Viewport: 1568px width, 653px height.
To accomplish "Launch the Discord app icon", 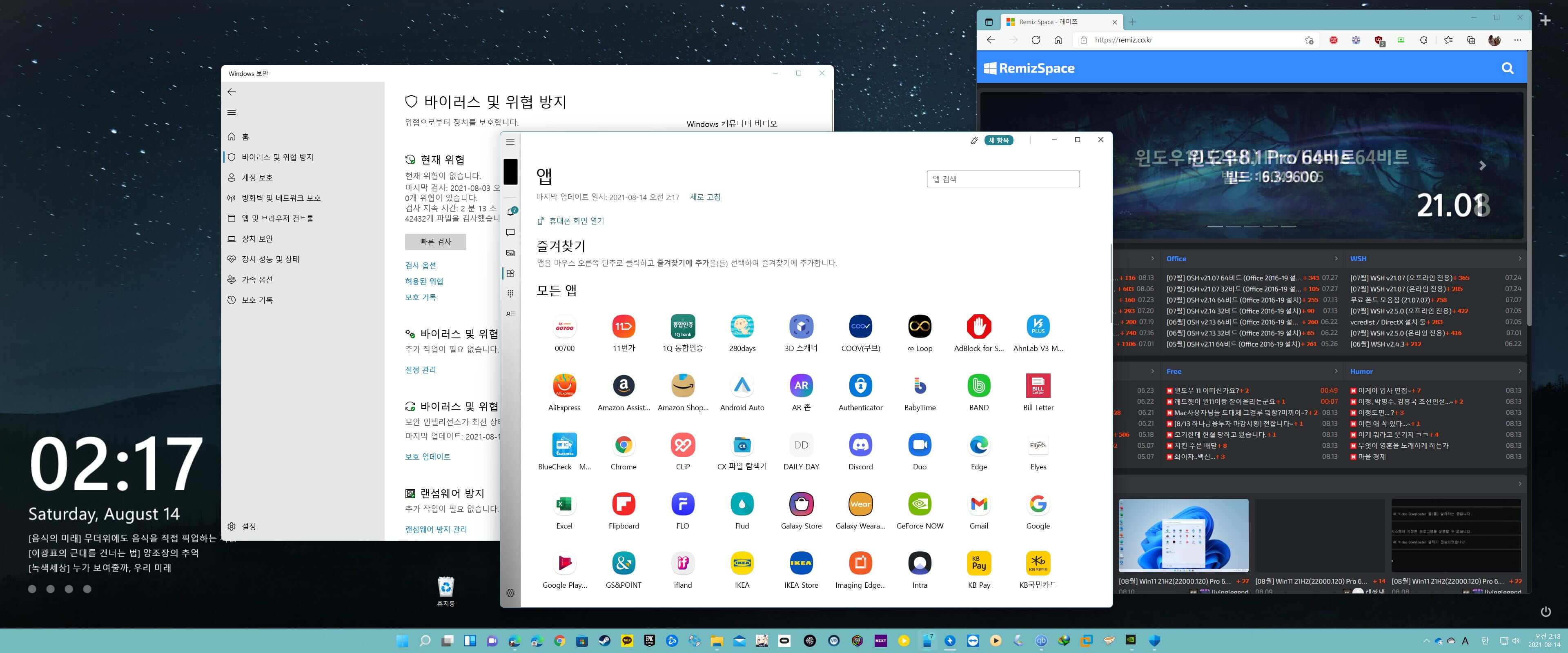I will coord(860,445).
